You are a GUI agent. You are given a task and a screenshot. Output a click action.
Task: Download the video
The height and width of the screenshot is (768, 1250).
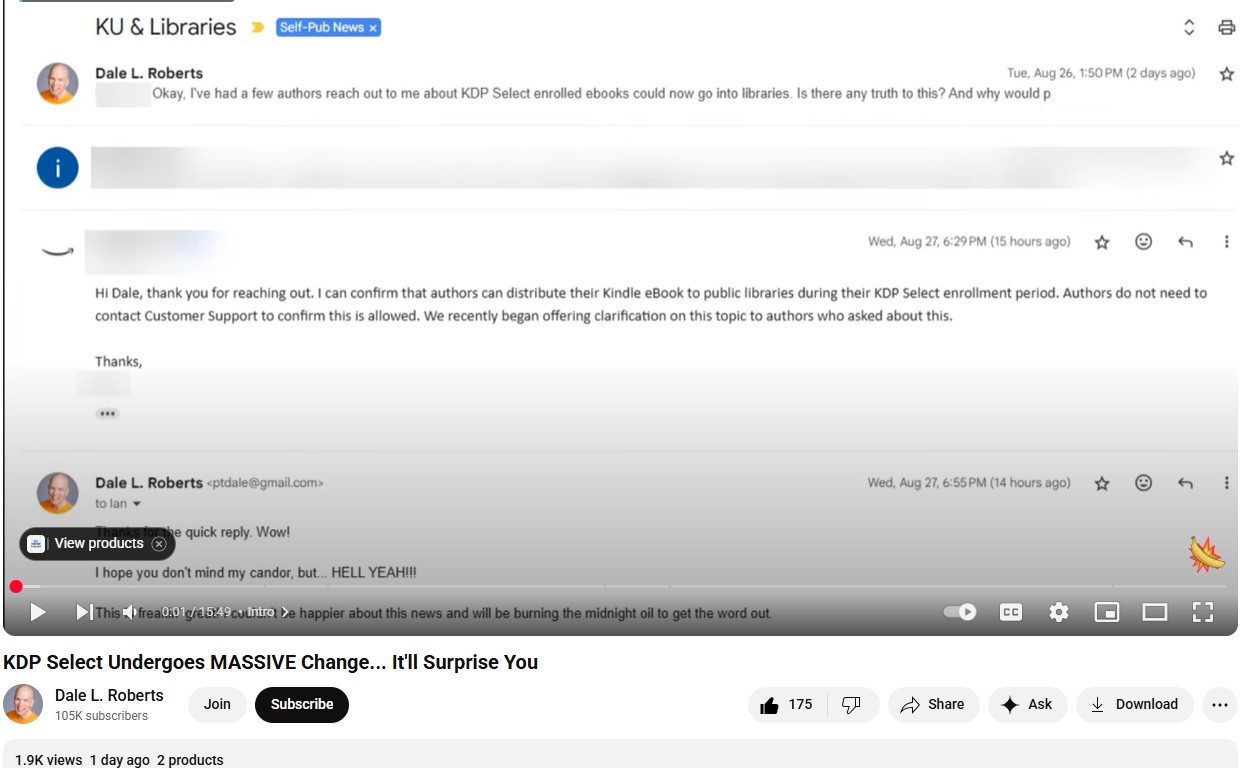pyautogui.click(x=1134, y=705)
